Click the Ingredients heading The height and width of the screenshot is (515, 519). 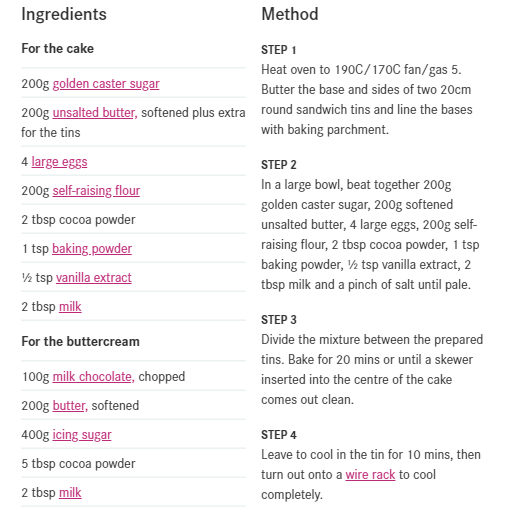[64, 14]
